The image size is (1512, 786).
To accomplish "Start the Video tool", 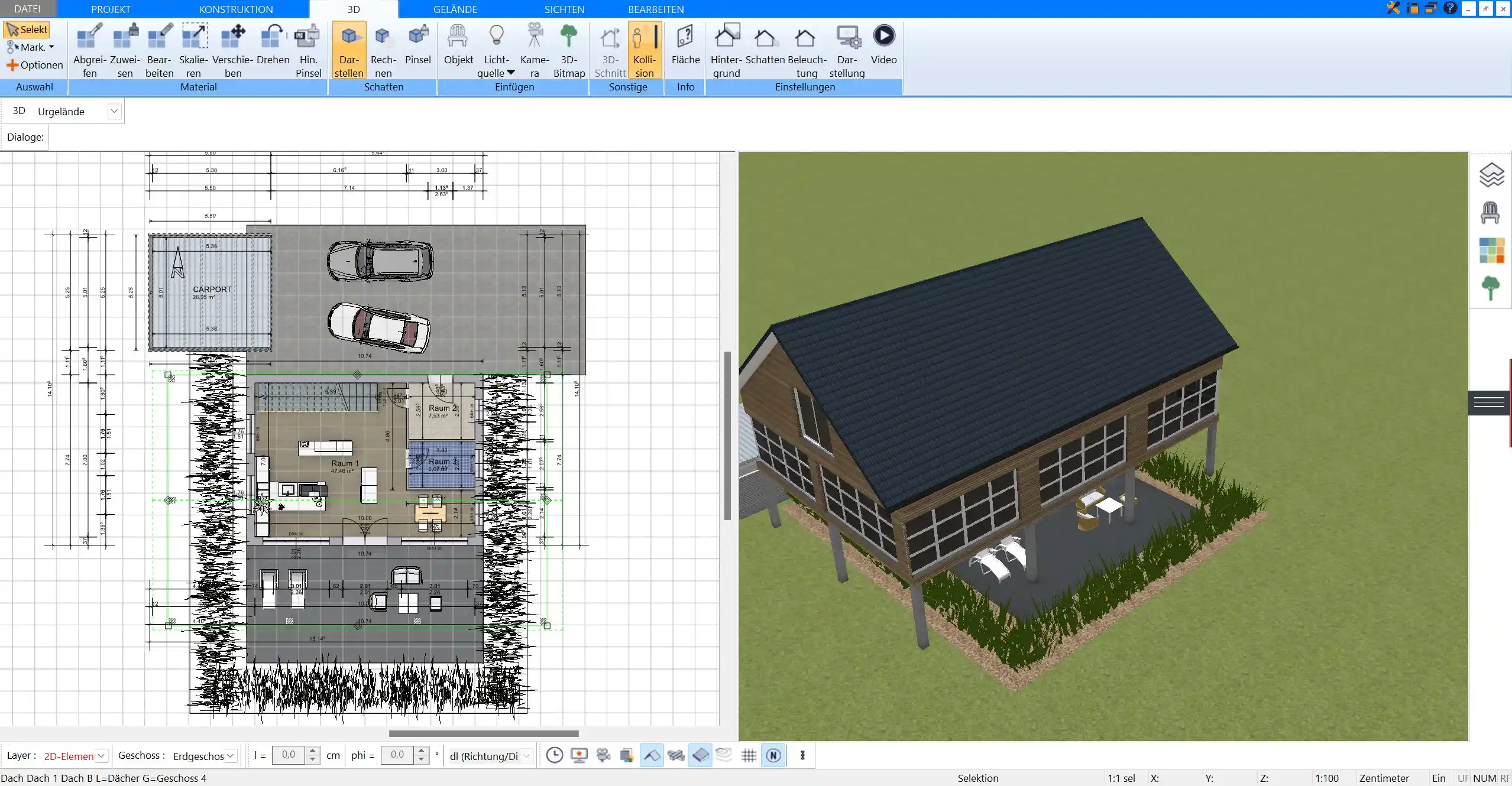I will (x=883, y=44).
